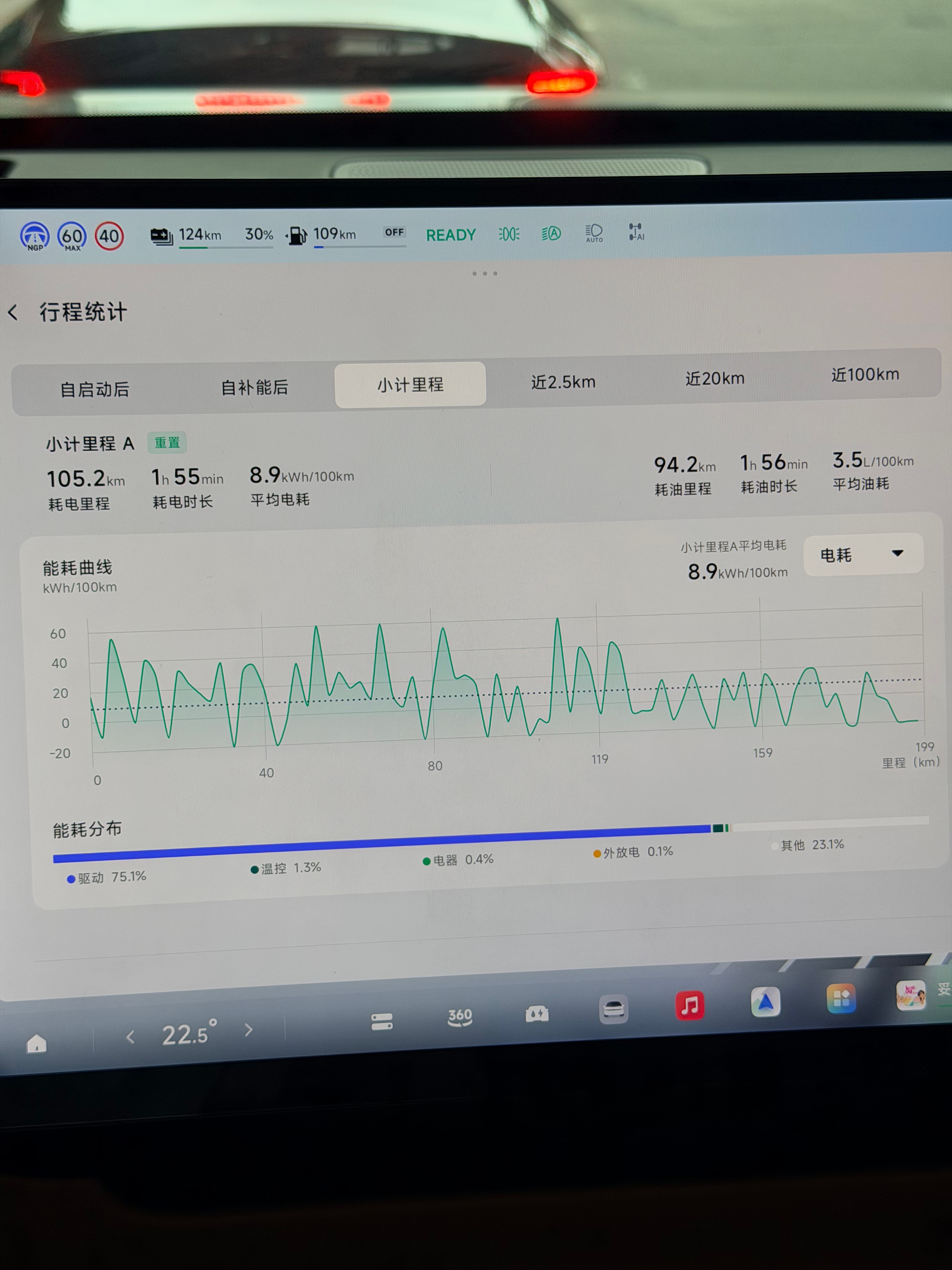The image size is (952, 1270).
Task: Tap the fuel pump range icon
Action: coord(297,235)
